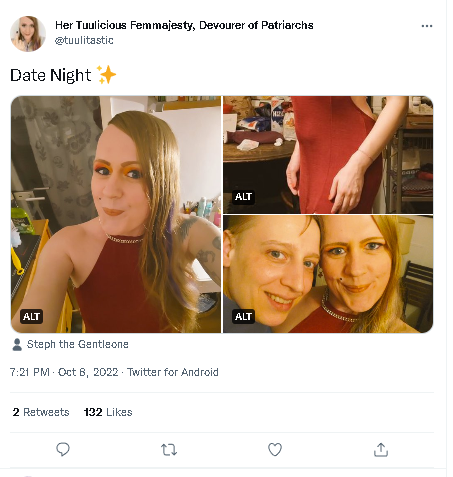Open the share upload icon
Screen dimensions: 453x477
pyautogui.click(x=381, y=449)
